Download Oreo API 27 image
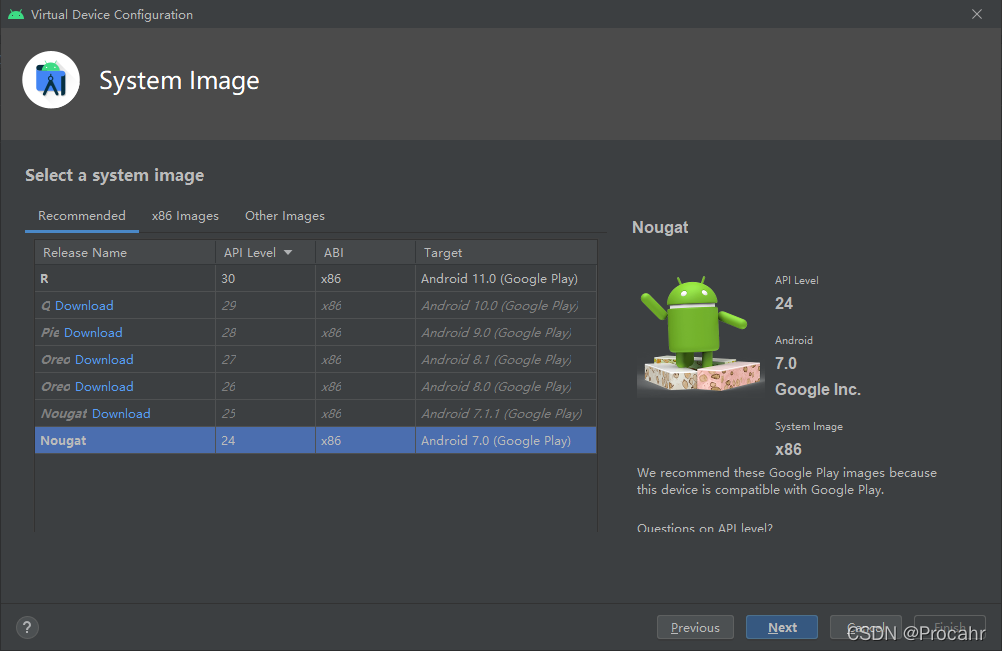The width and height of the screenshot is (1002, 651). 105,359
